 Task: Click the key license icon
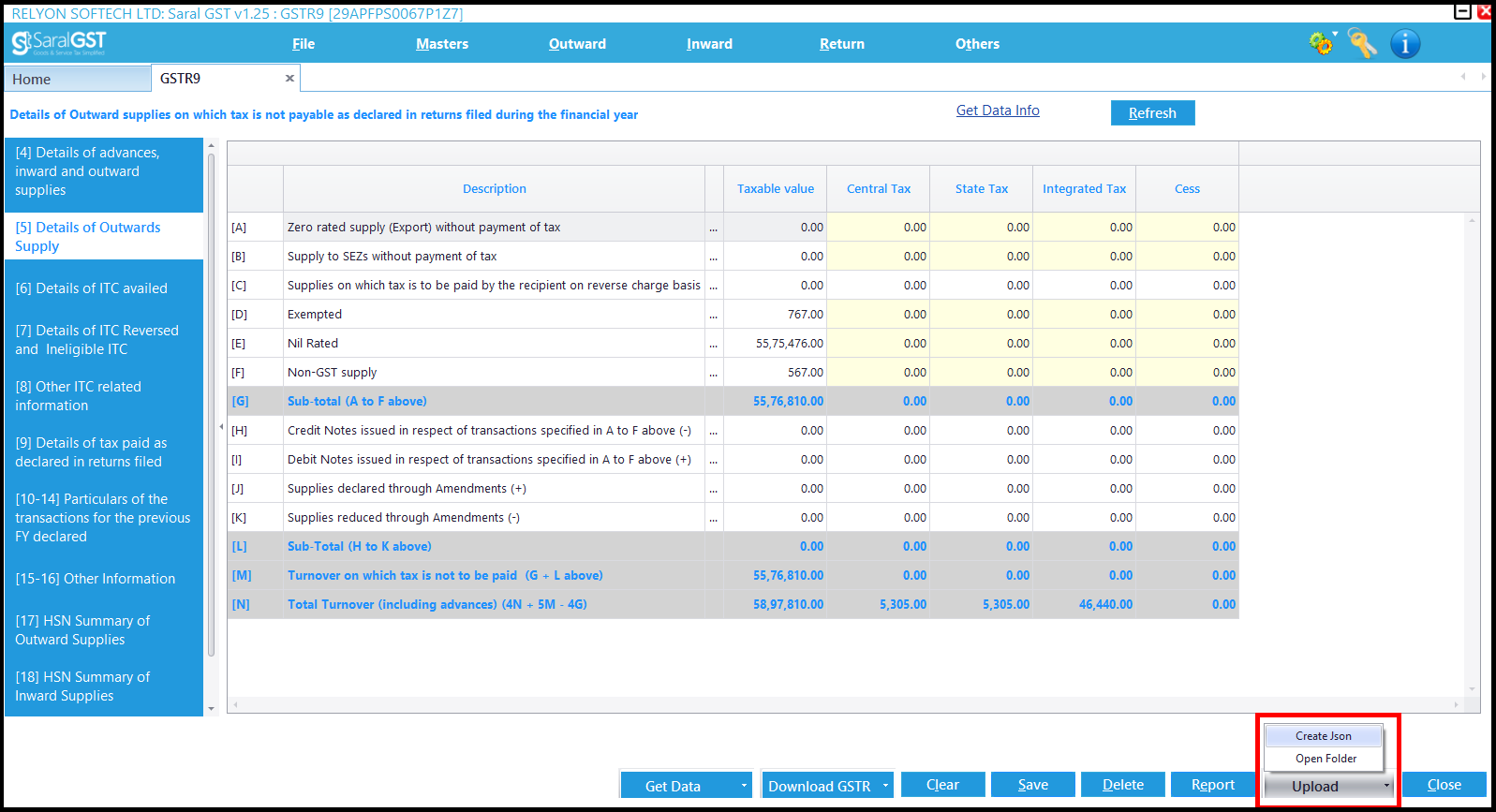[1363, 43]
